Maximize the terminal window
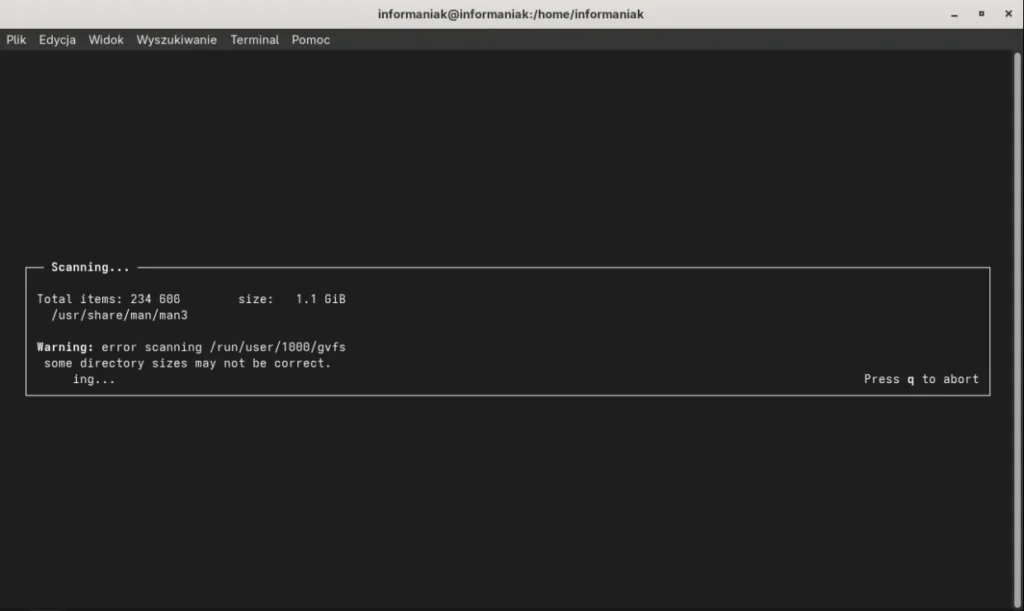The width and height of the screenshot is (1024, 611). coord(981,14)
